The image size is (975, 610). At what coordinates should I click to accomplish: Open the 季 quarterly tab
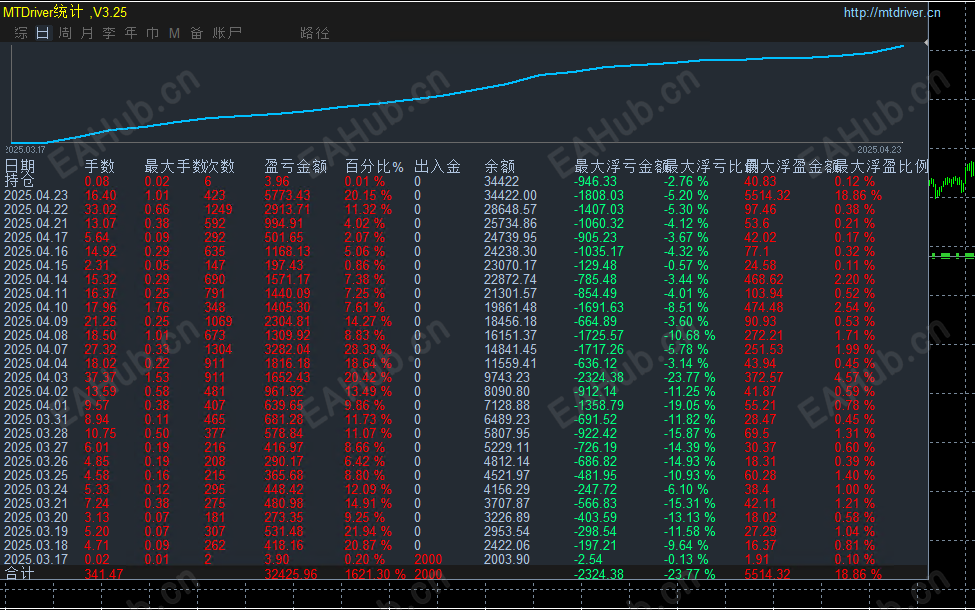(x=109, y=33)
